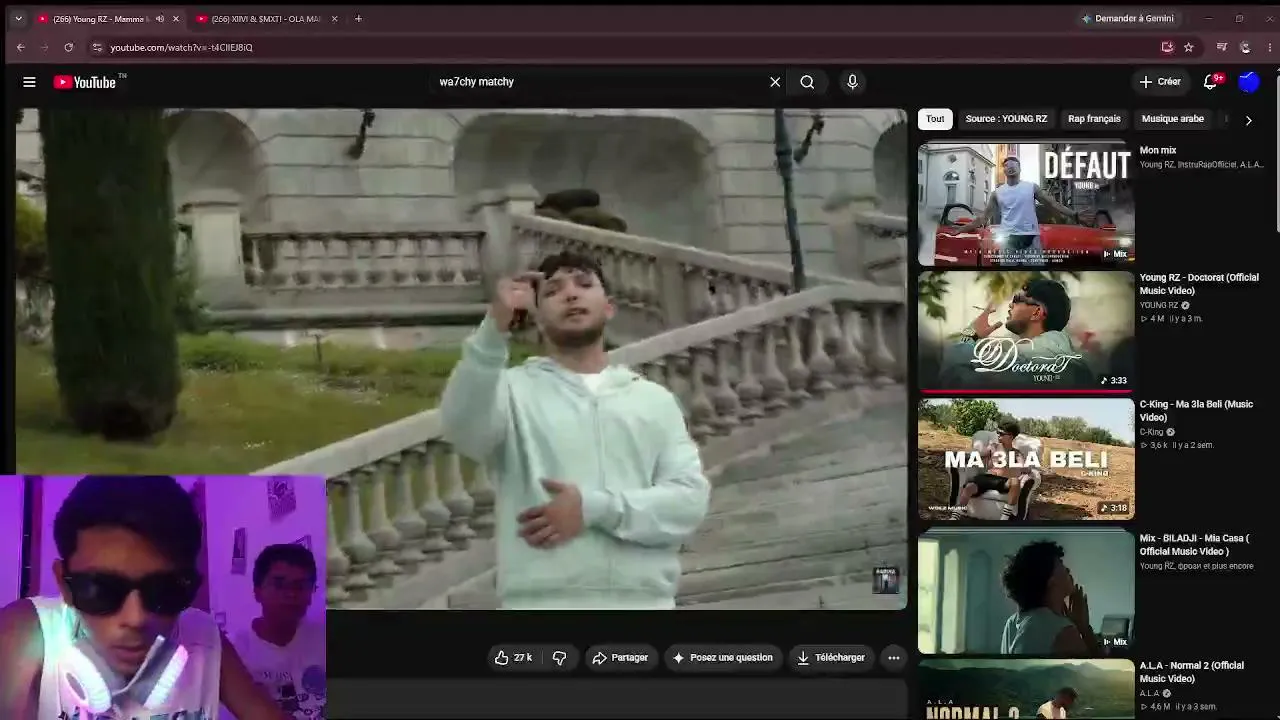The image size is (1280, 720).
Task: Clear the search box with the X
Action: 775,82
